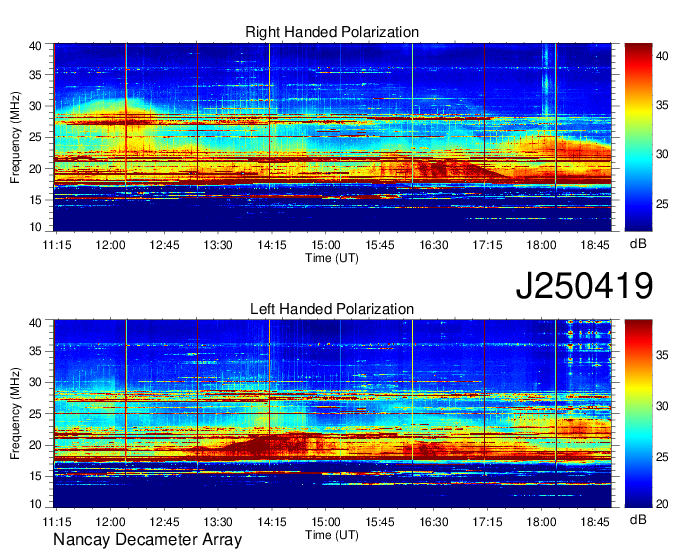
Task: Click the 15 MHz frequency tick of lower plot
Action: coord(35,476)
